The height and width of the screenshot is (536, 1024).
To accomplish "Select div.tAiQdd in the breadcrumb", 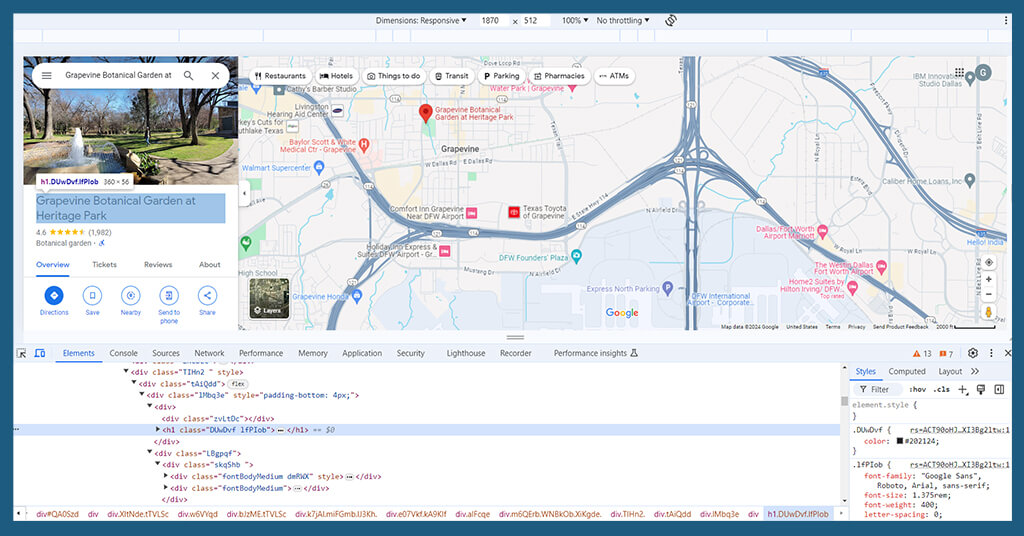I will [672, 514].
